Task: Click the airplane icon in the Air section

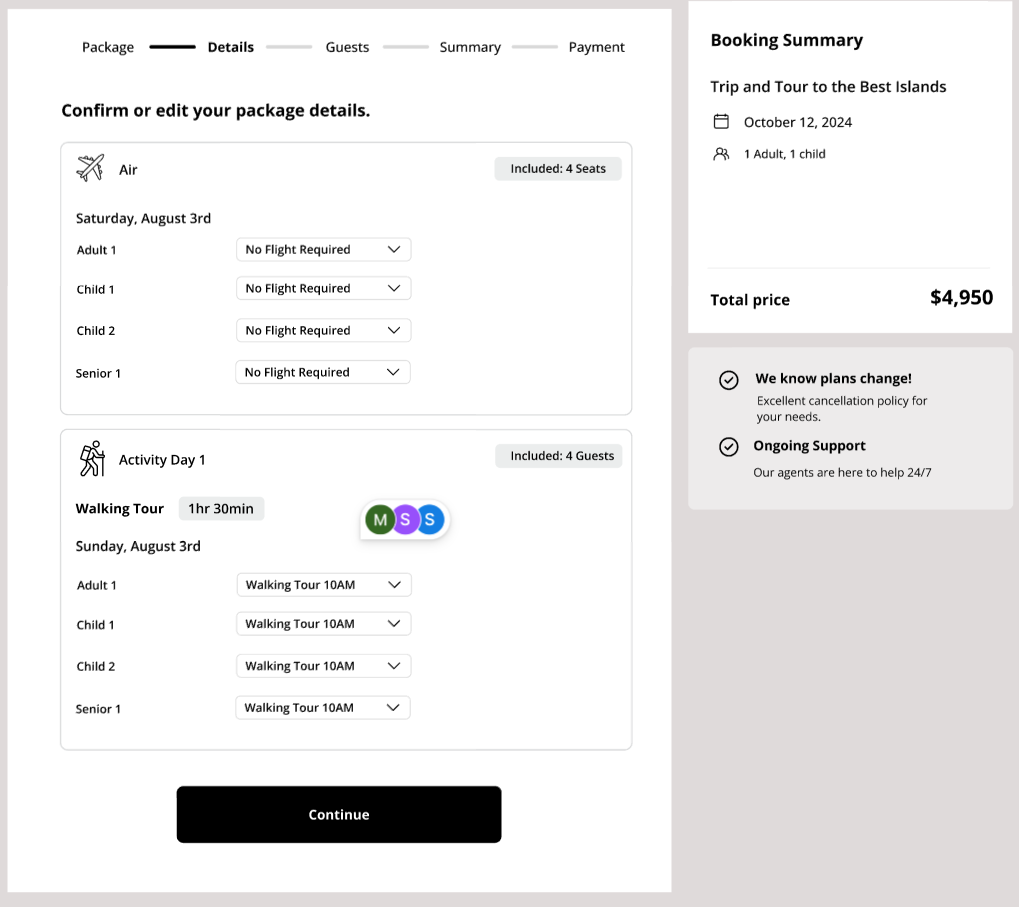Action: (x=88, y=167)
